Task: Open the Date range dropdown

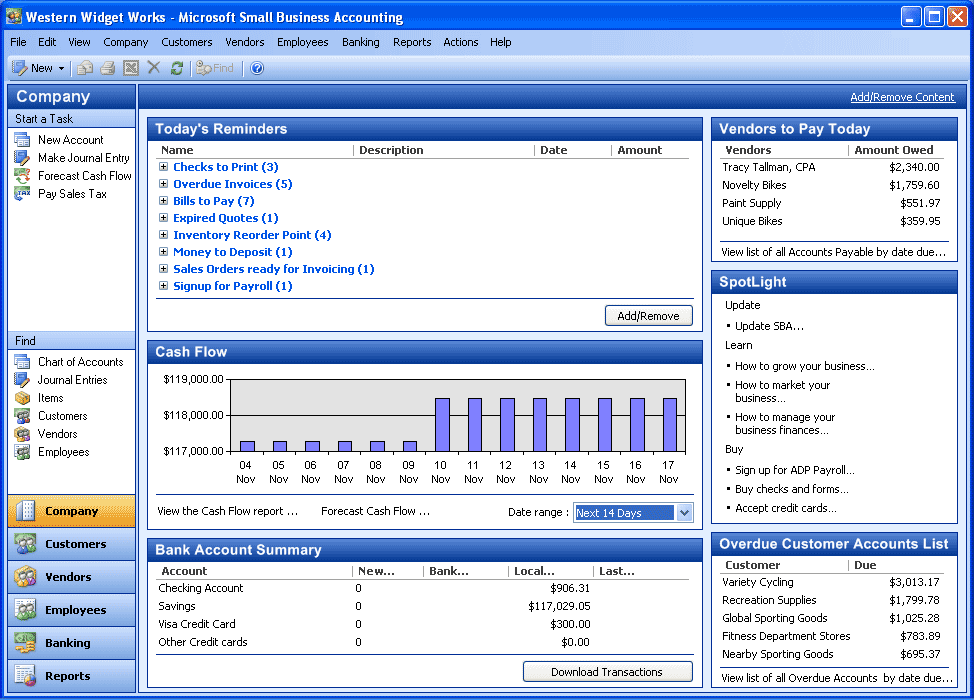Action: (x=684, y=513)
